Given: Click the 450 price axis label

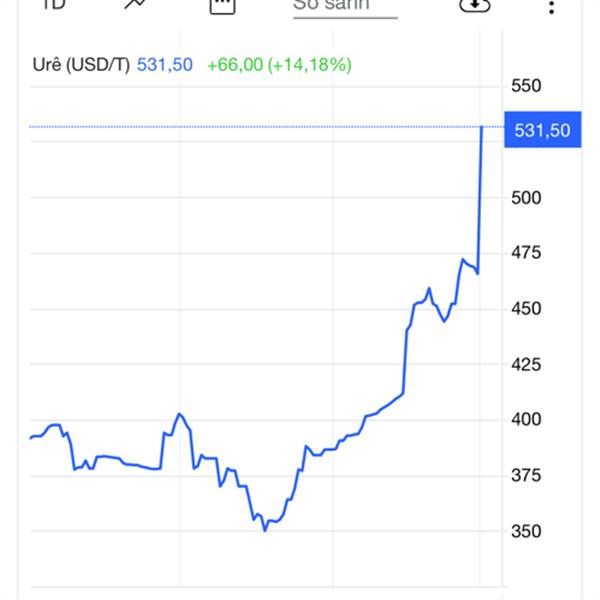Looking at the screenshot, I should tap(525, 309).
